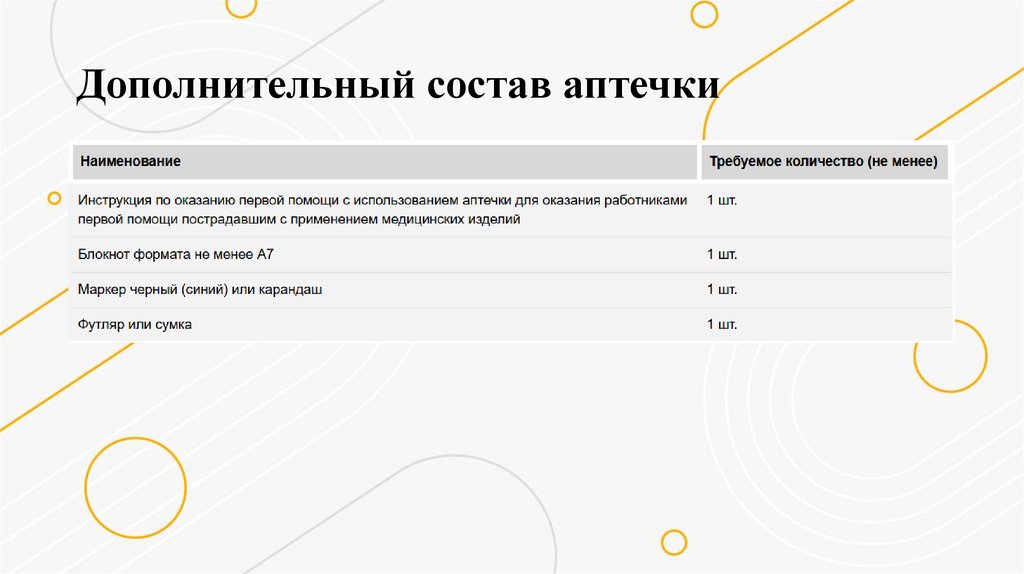Click the 'Требуемое количество (не менее)' header
The width and height of the screenshot is (1024, 574).
824,161
